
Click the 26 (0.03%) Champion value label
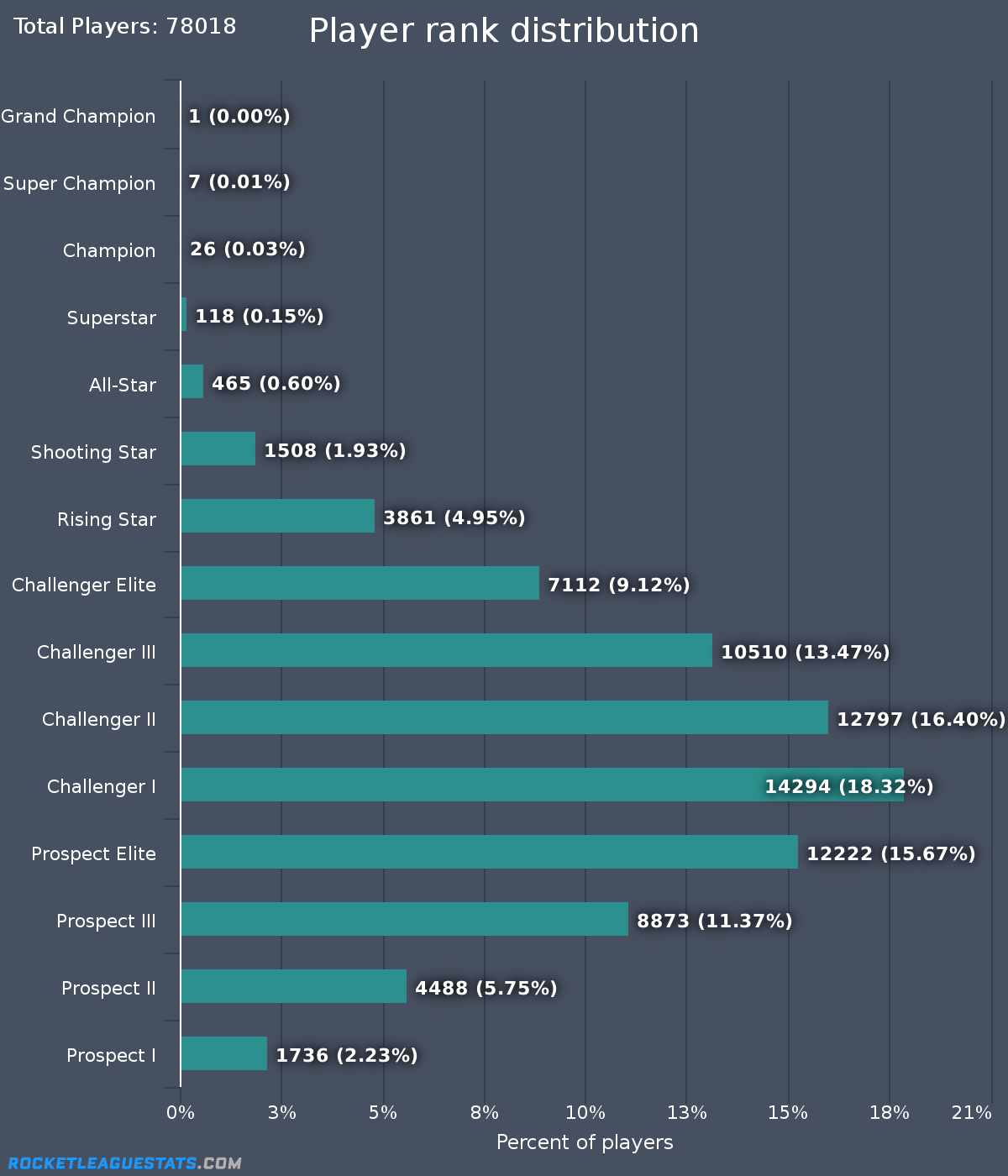[x=248, y=249]
